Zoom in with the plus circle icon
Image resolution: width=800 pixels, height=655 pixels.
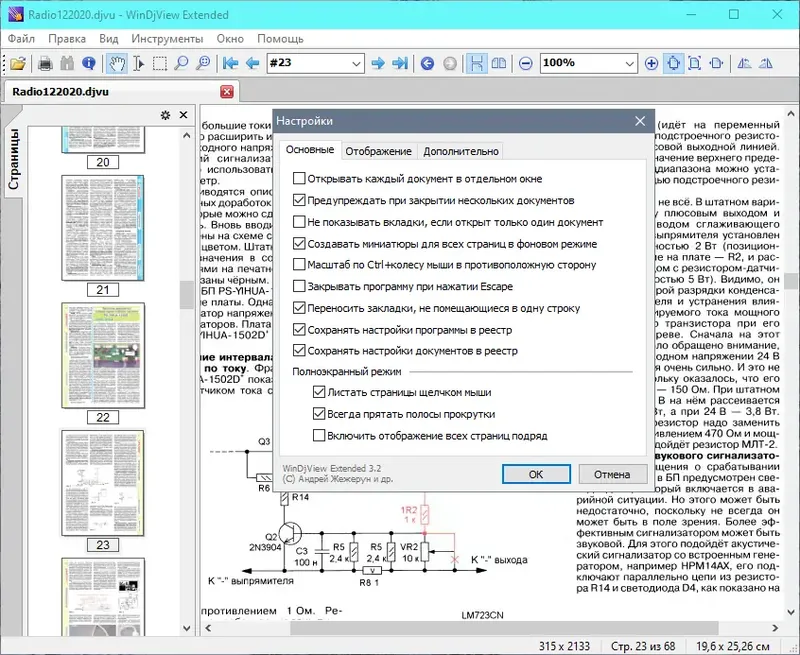click(x=651, y=63)
